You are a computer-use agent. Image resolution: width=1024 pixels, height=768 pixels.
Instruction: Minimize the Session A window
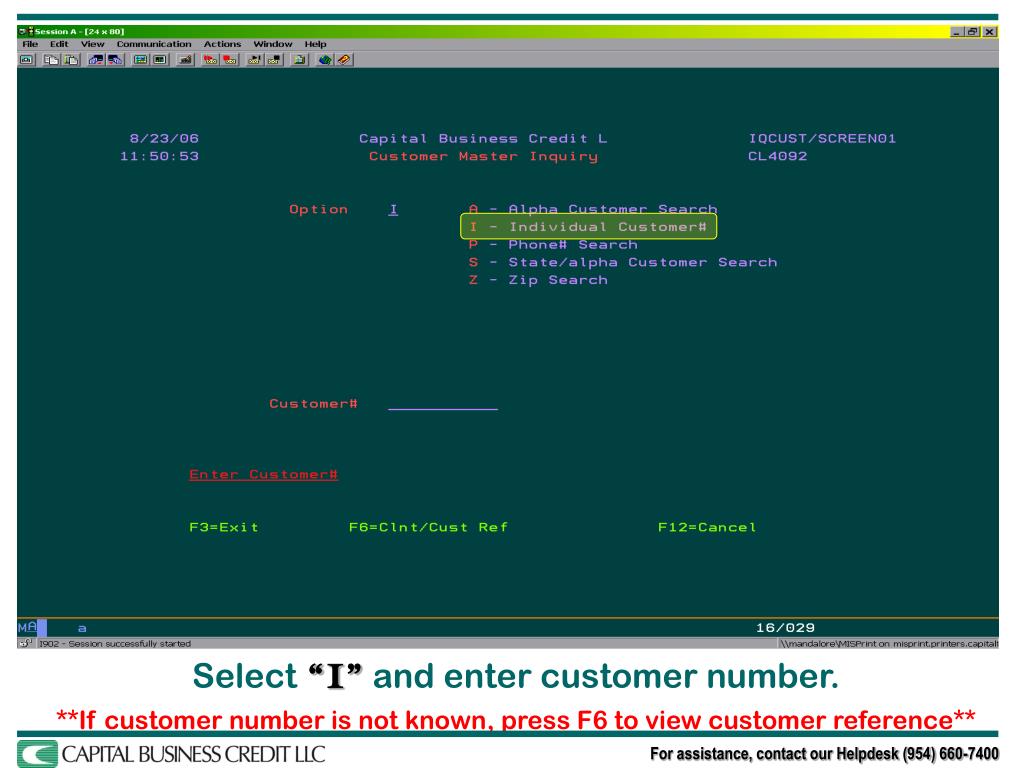point(957,31)
